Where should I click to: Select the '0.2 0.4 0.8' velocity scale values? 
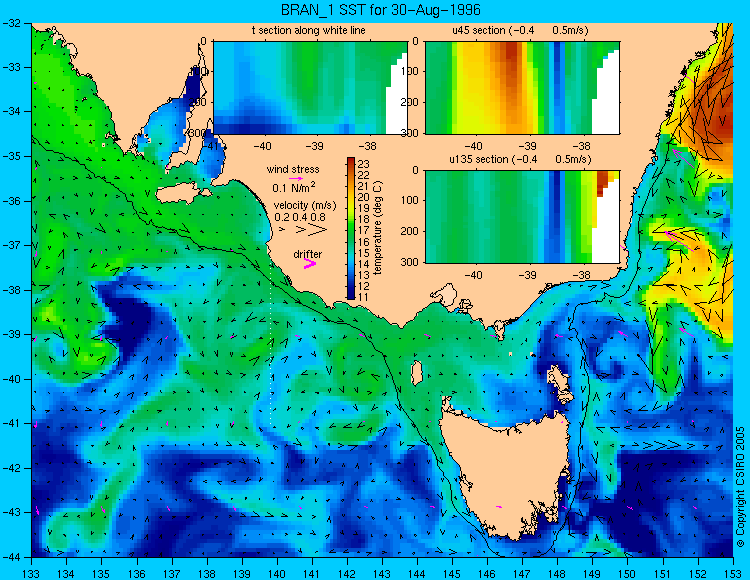pyautogui.click(x=300, y=217)
